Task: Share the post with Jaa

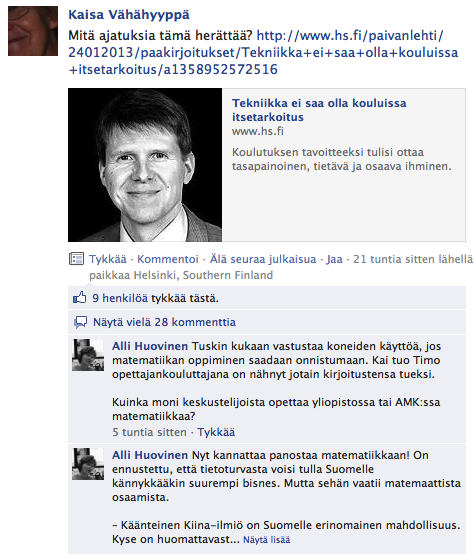Action: click(334, 259)
